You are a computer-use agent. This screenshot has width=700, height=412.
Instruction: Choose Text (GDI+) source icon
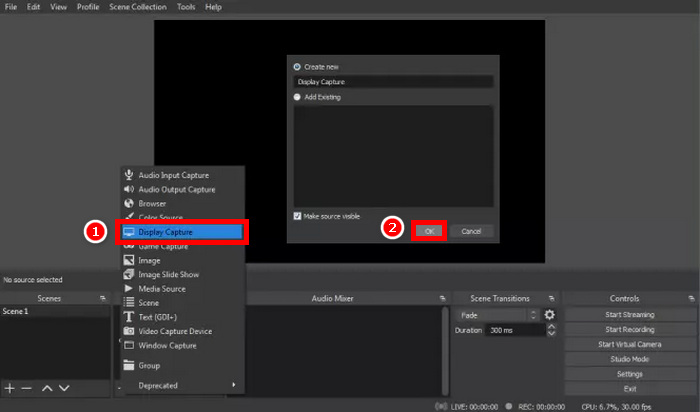click(x=128, y=317)
